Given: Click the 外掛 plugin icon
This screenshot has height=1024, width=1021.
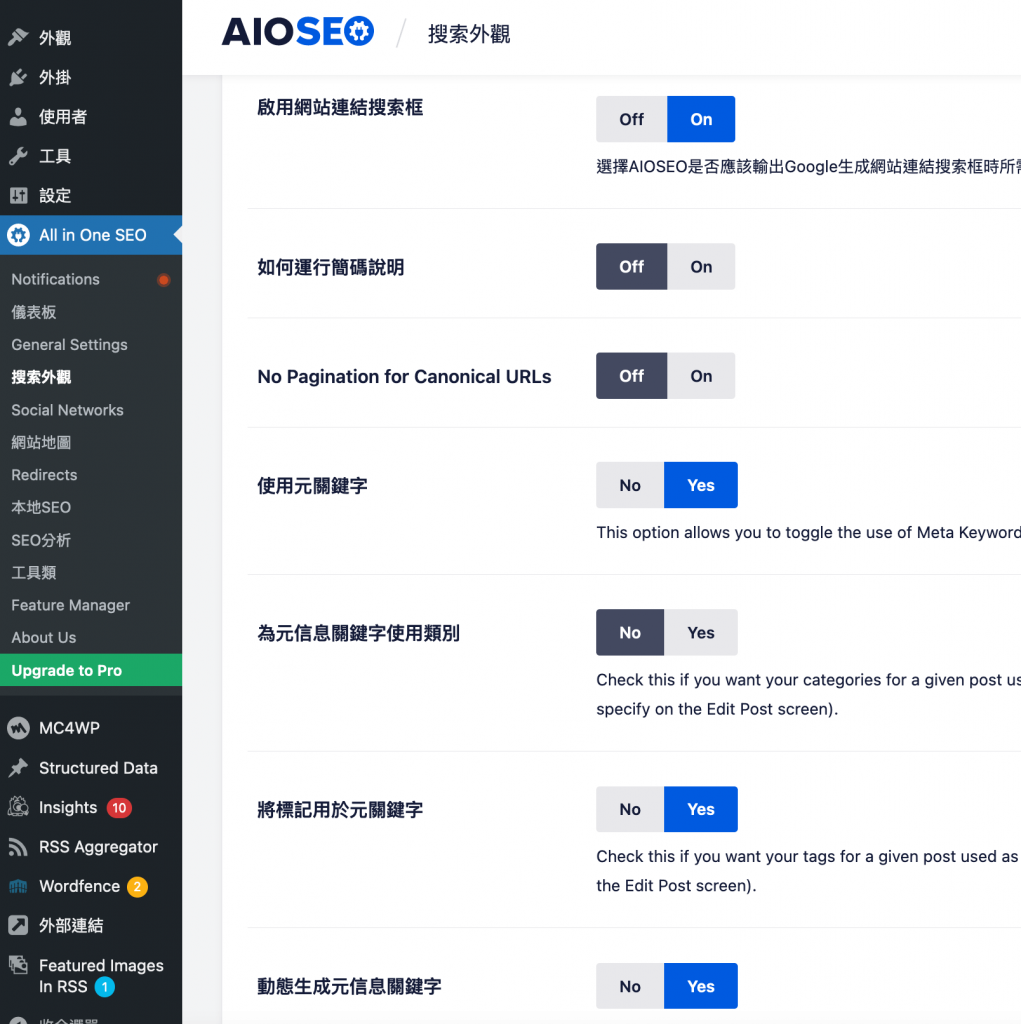Looking at the screenshot, I should coord(18,77).
